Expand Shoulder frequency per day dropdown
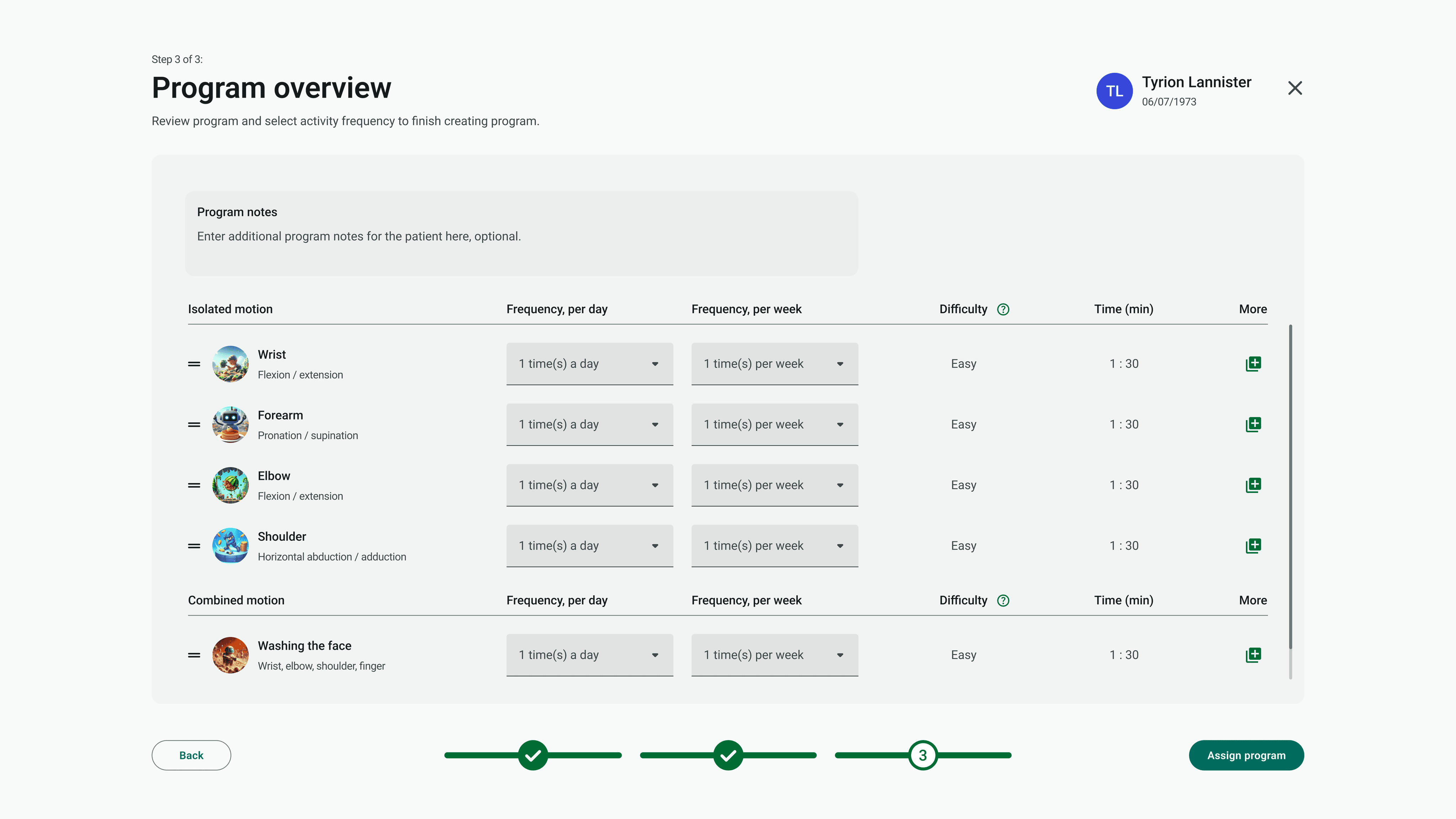This screenshot has width=1456, height=819. coord(589,545)
